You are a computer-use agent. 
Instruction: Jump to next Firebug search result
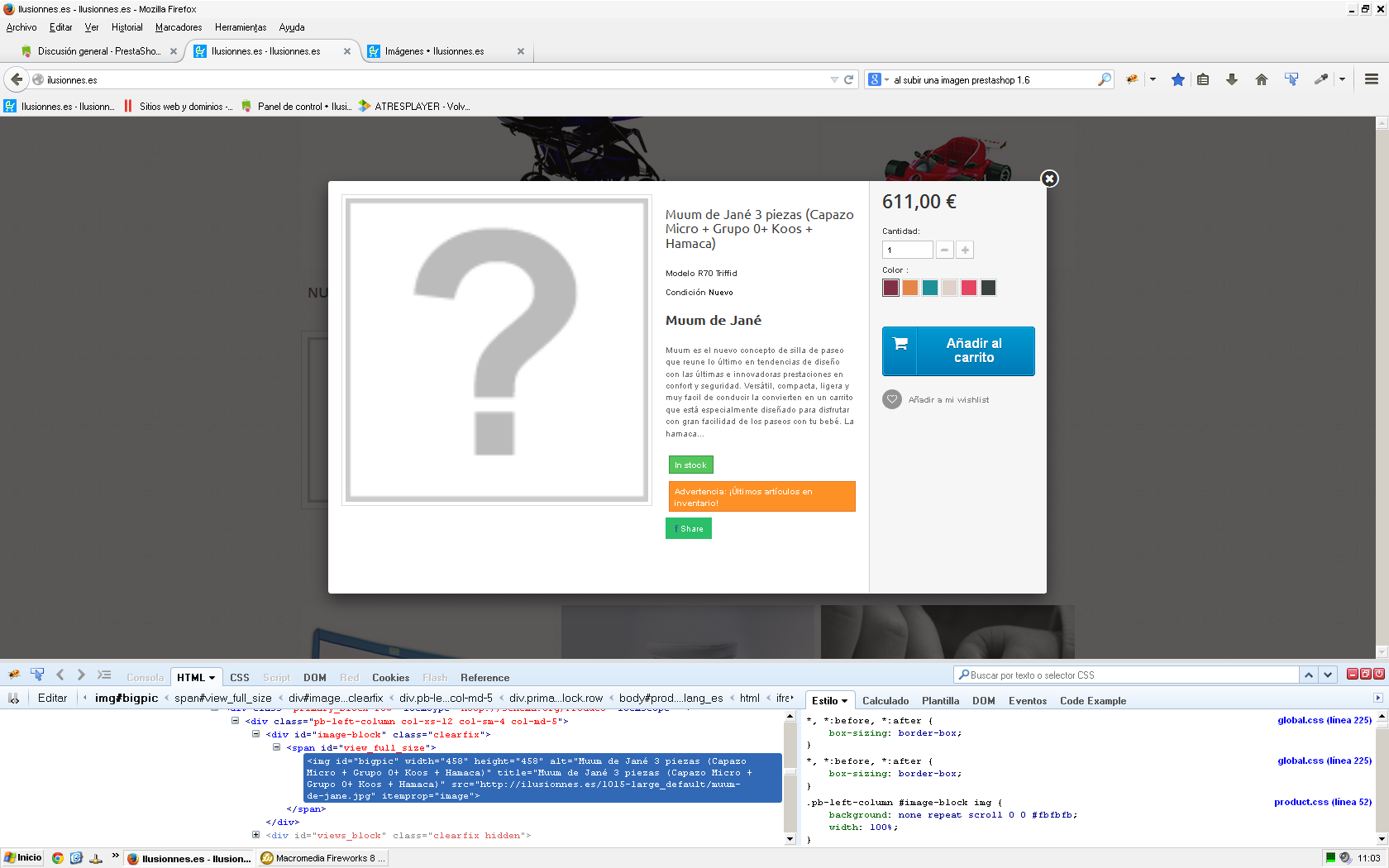click(x=1328, y=675)
